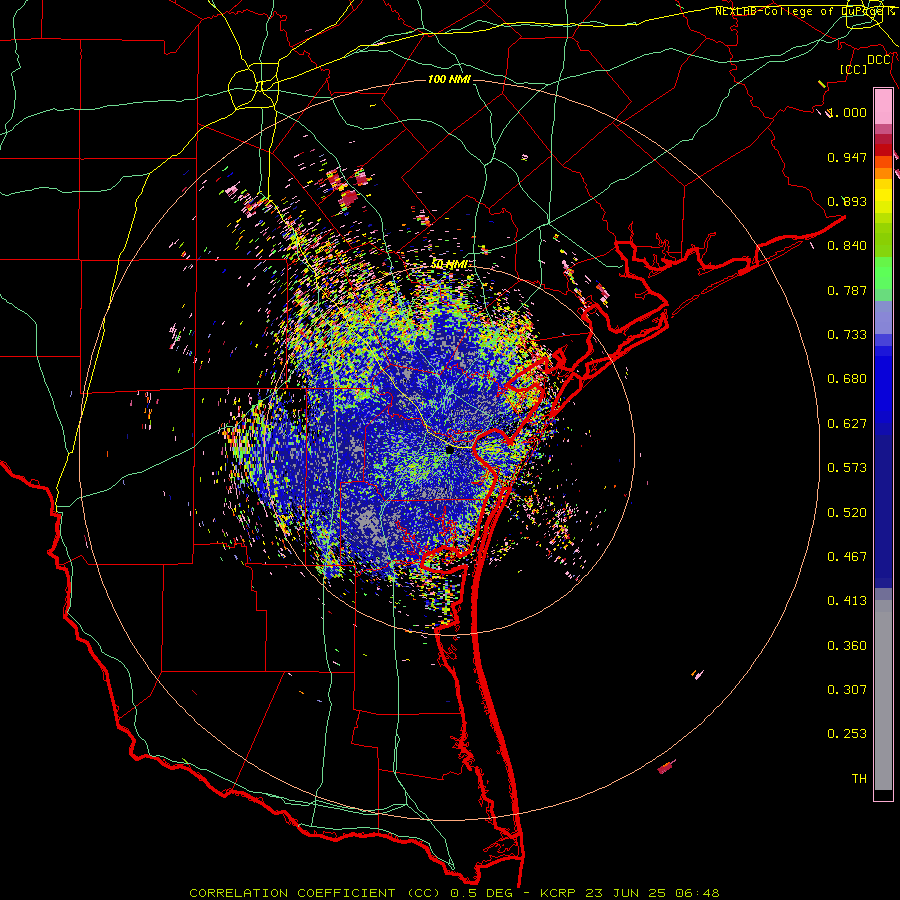Viewport: 900px width, 900px height.
Task: Click the 0.467 legend value
Action: 847,557
